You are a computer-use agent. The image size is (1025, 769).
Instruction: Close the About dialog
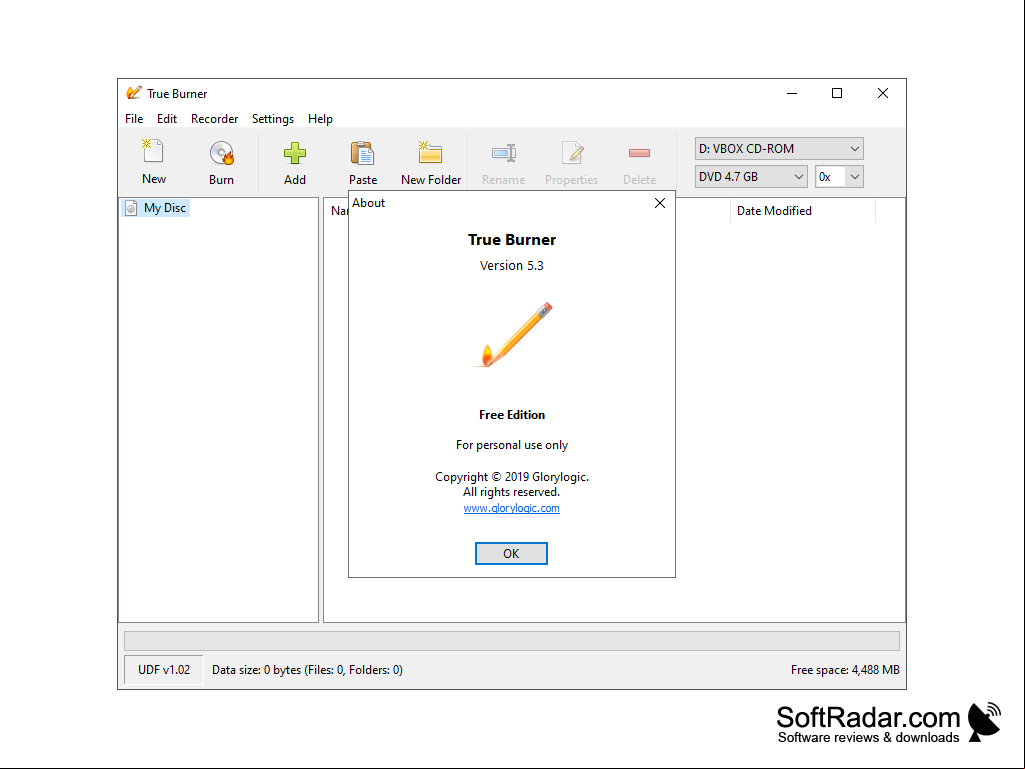(x=660, y=203)
